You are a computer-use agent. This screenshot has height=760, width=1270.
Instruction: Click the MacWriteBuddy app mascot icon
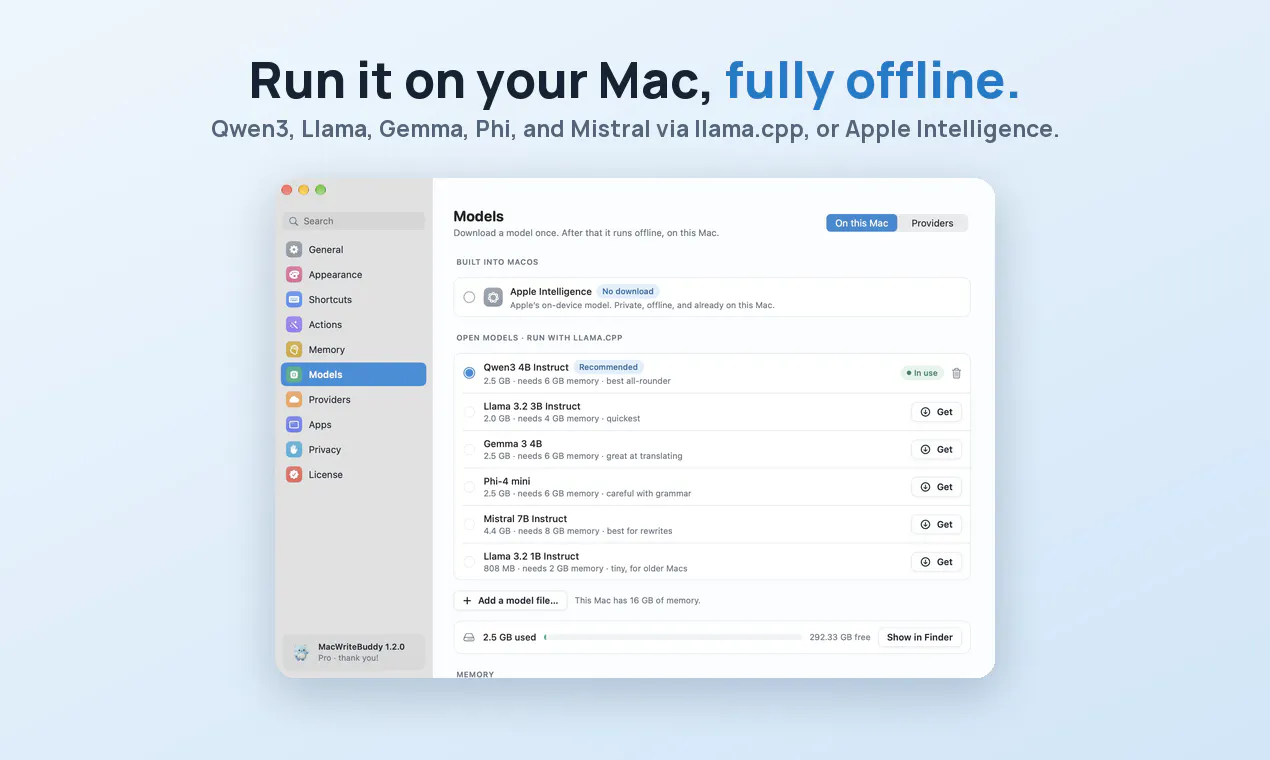pyautogui.click(x=301, y=653)
